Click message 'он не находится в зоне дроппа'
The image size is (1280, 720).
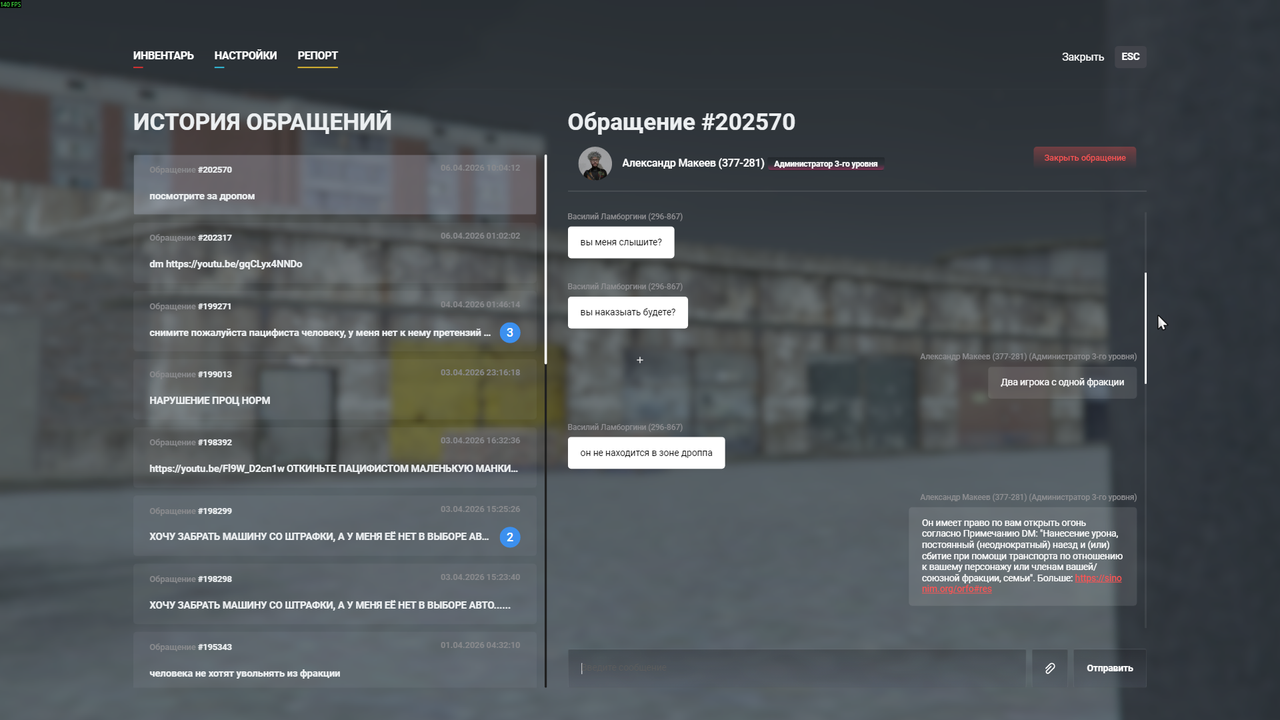click(646, 452)
